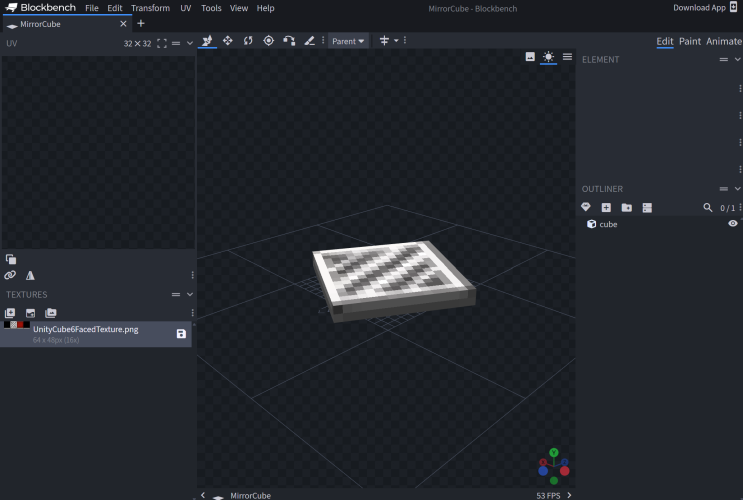The height and width of the screenshot is (500, 743).
Task: Create a texture group
Action: tap(51, 313)
